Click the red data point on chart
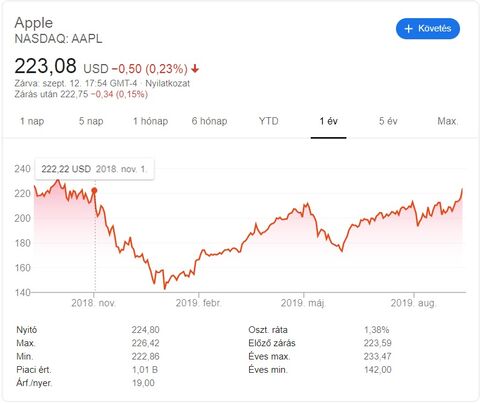 coord(94,191)
